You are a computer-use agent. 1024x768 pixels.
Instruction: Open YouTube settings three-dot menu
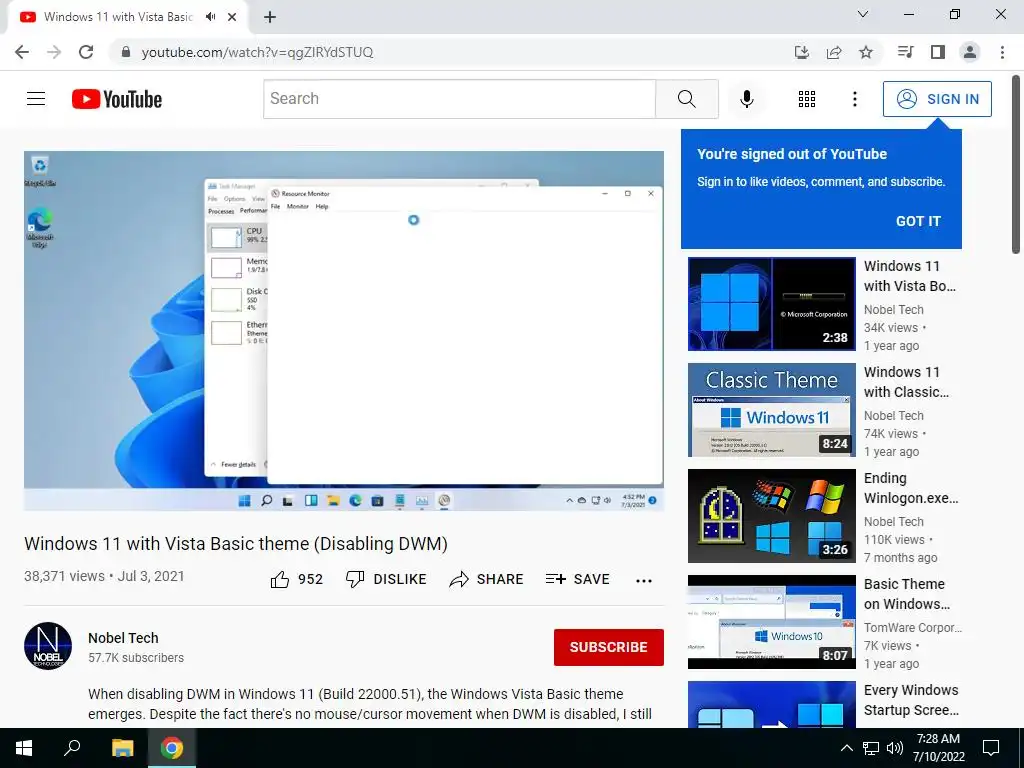[x=854, y=99]
